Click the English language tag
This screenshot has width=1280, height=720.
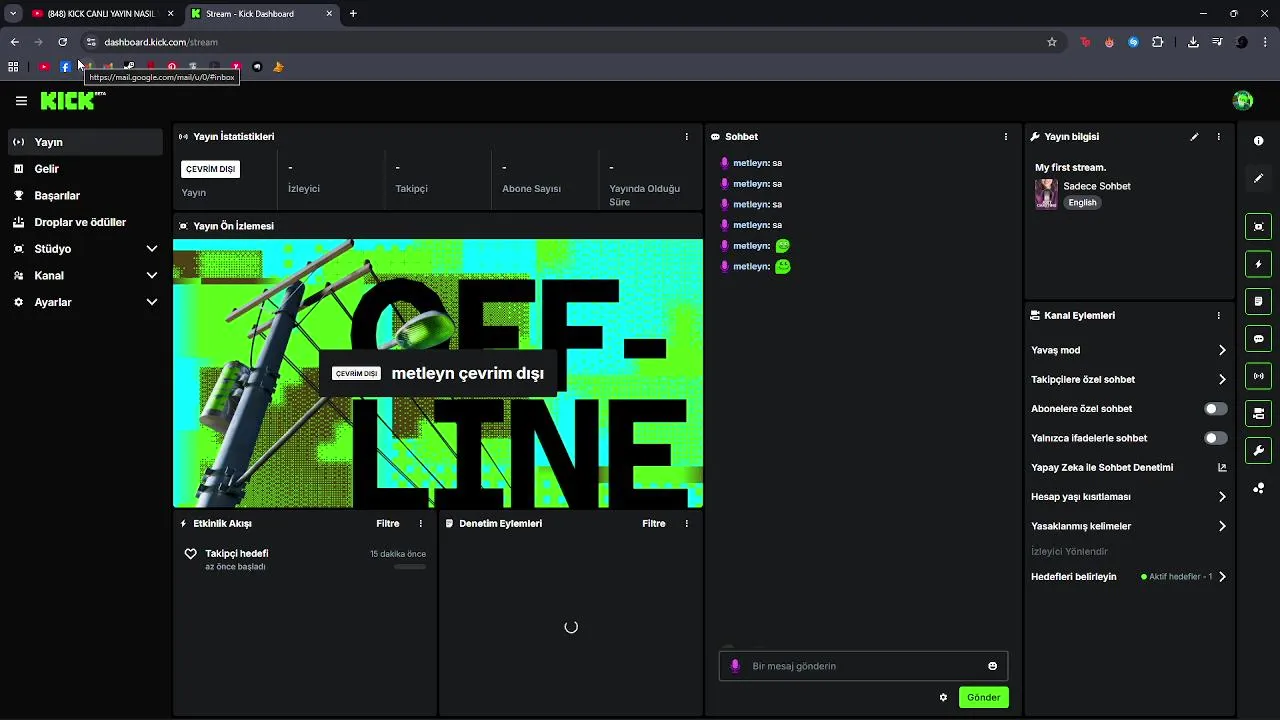1082,203
